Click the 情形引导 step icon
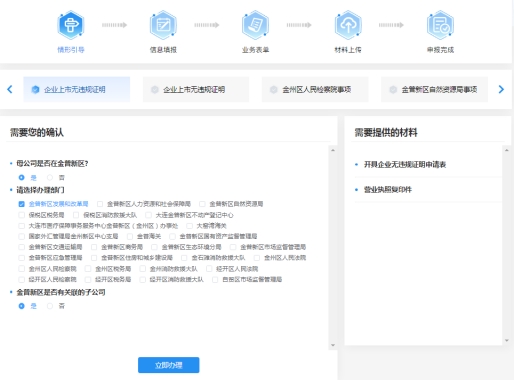Screen dimensions: 514x380 pyautogui.click(x=70, y=25)
